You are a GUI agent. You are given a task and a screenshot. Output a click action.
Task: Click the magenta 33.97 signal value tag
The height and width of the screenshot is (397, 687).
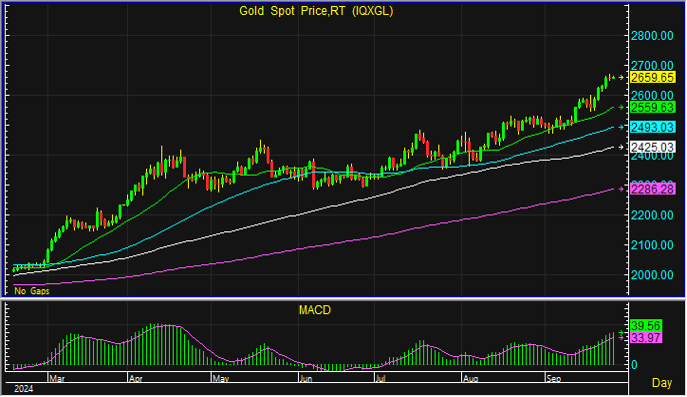(646, 338)
